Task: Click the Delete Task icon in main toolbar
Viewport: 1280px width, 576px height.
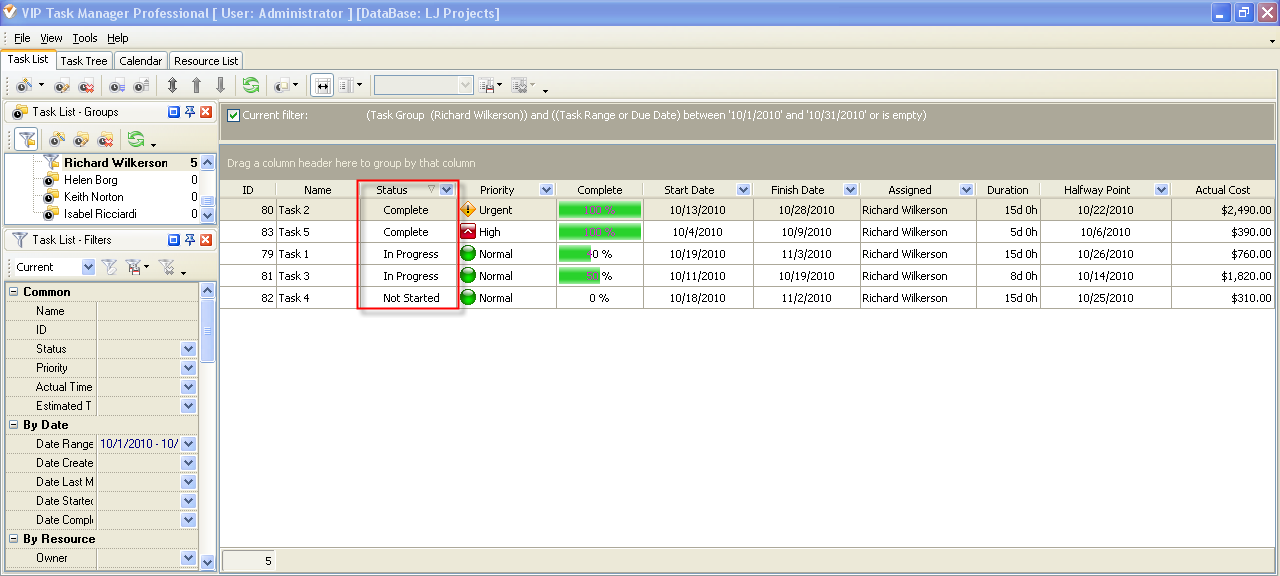Action: pos(87,86)
